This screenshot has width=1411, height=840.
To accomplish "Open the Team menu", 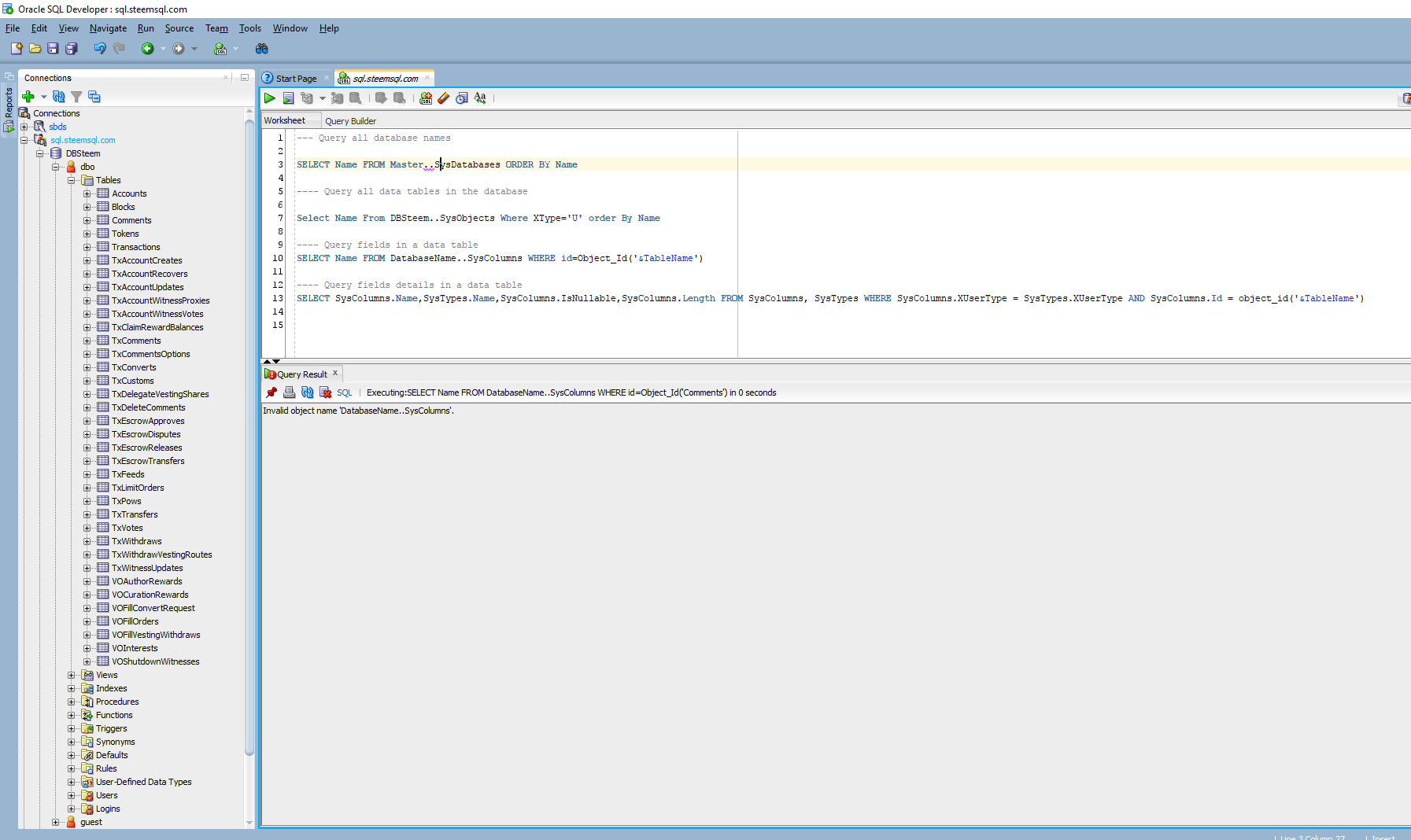I will 216,28.
